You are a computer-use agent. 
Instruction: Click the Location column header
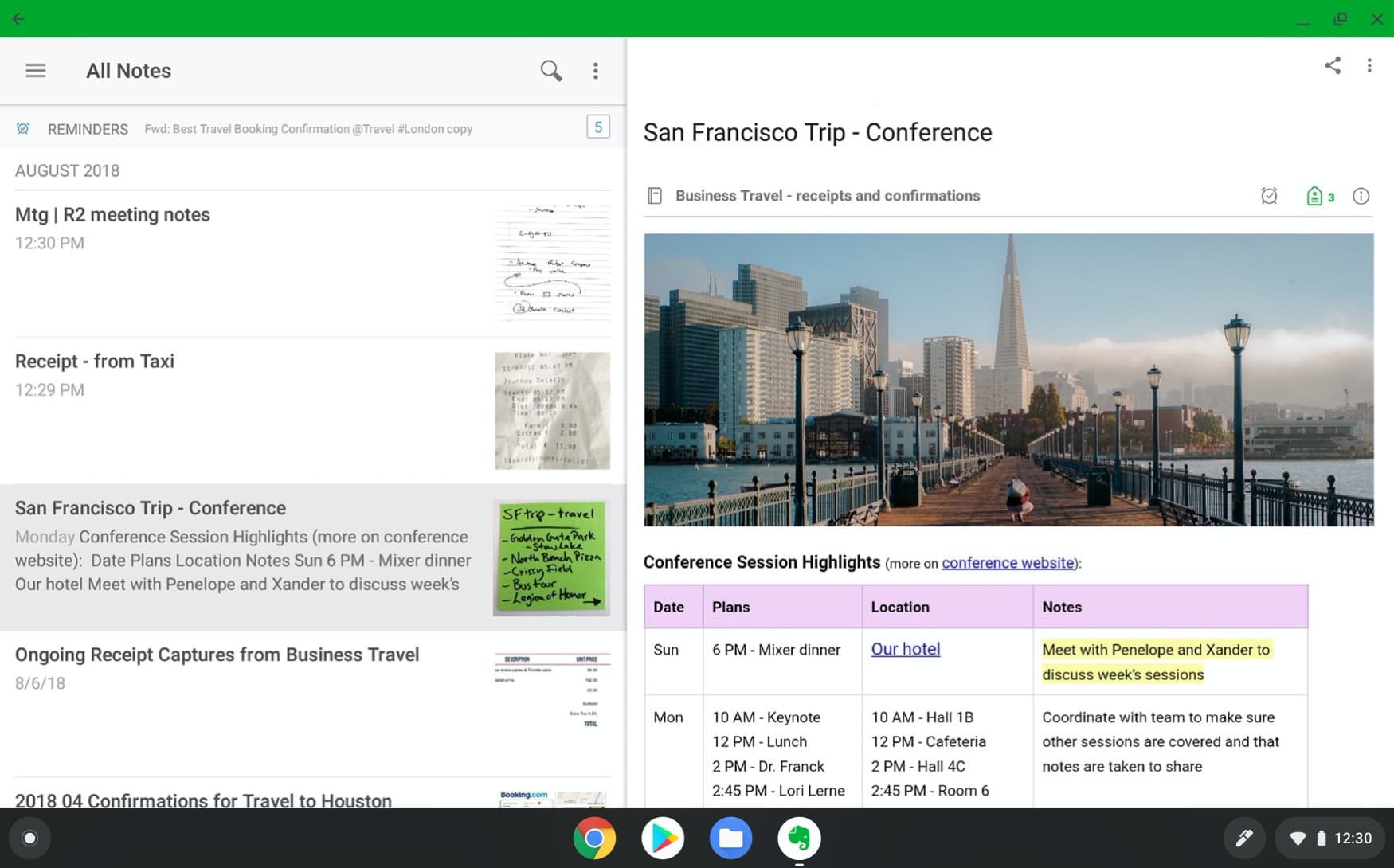tap(947, 607)
